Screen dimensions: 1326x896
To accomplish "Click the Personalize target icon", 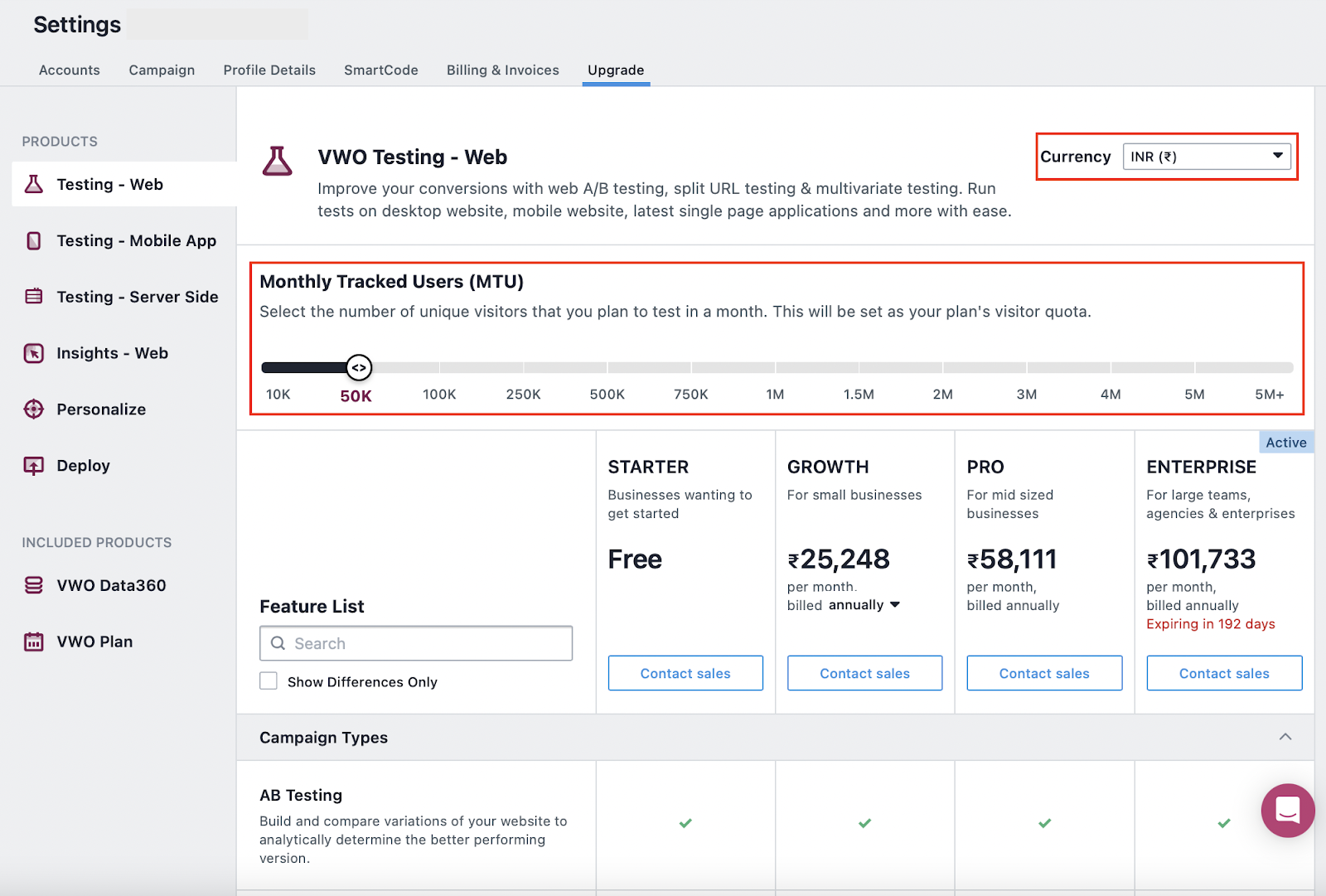I will coord(34,409).
